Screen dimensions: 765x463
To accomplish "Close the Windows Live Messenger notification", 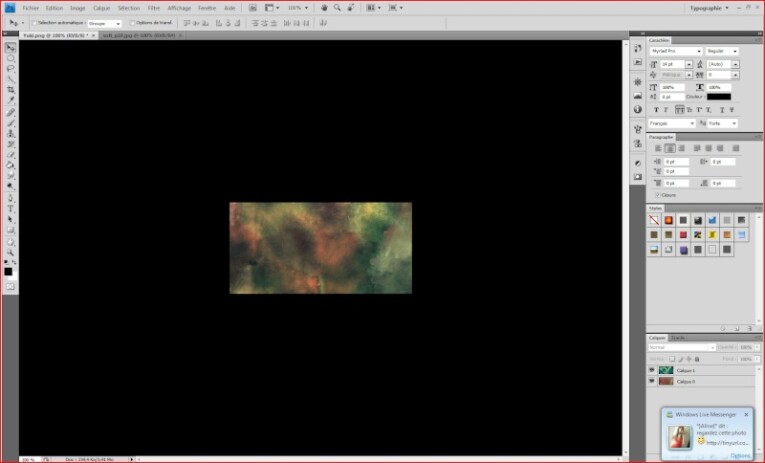I will [746, 415].
